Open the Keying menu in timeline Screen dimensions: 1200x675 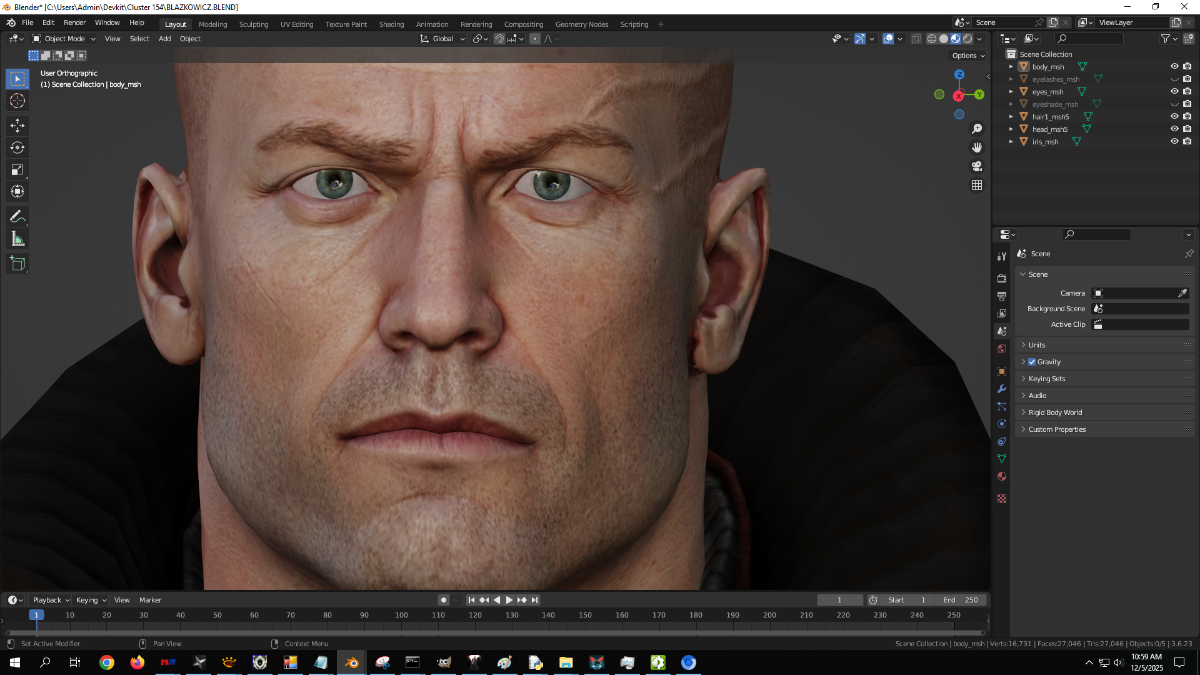(x=87, y=600)
